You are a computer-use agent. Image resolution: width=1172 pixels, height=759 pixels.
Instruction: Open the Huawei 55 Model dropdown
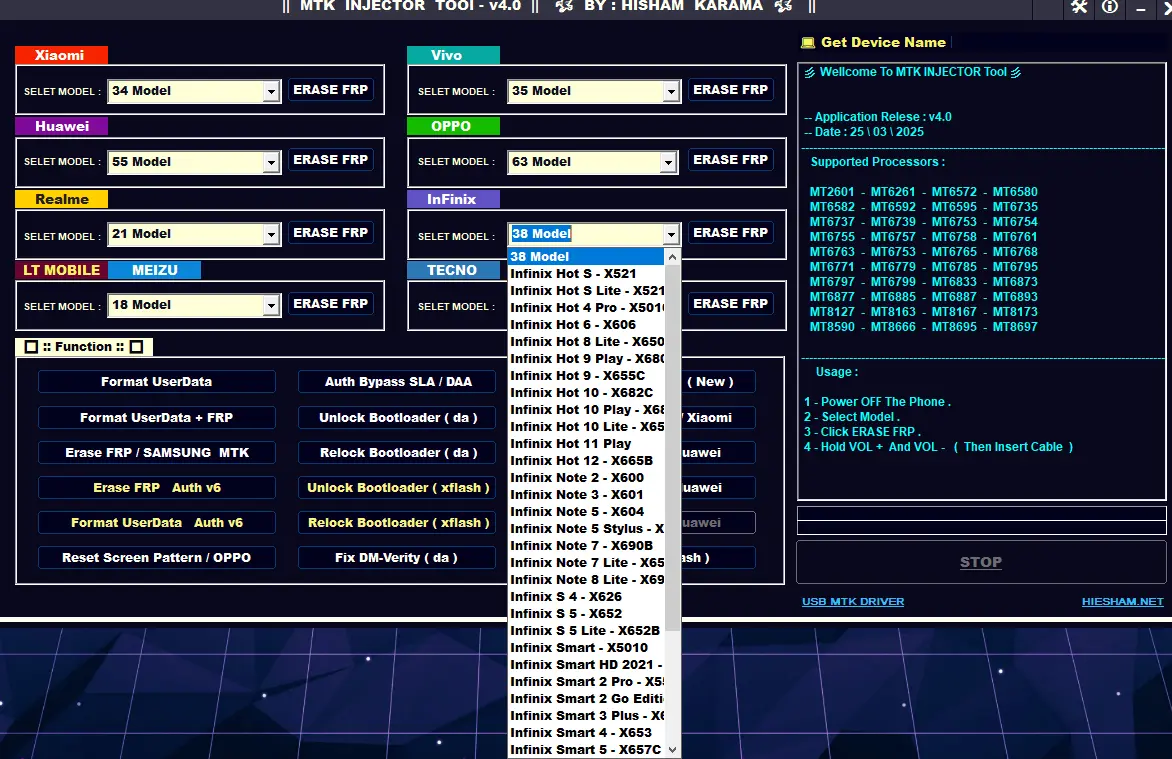(x=271, y=162)
